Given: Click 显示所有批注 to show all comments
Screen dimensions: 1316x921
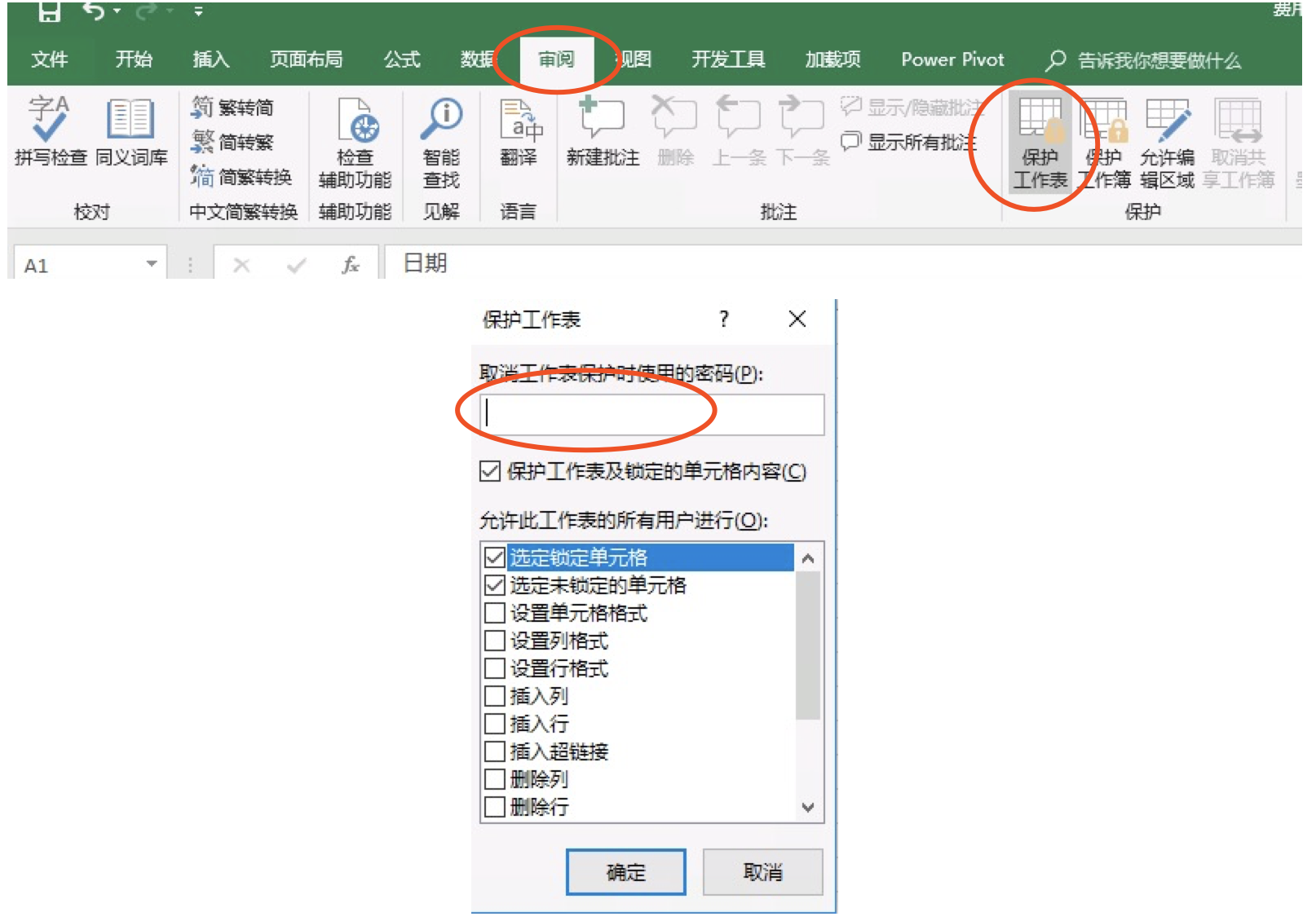Looking at the screenshot, I should pyautogui.click(x=908, y=142).
